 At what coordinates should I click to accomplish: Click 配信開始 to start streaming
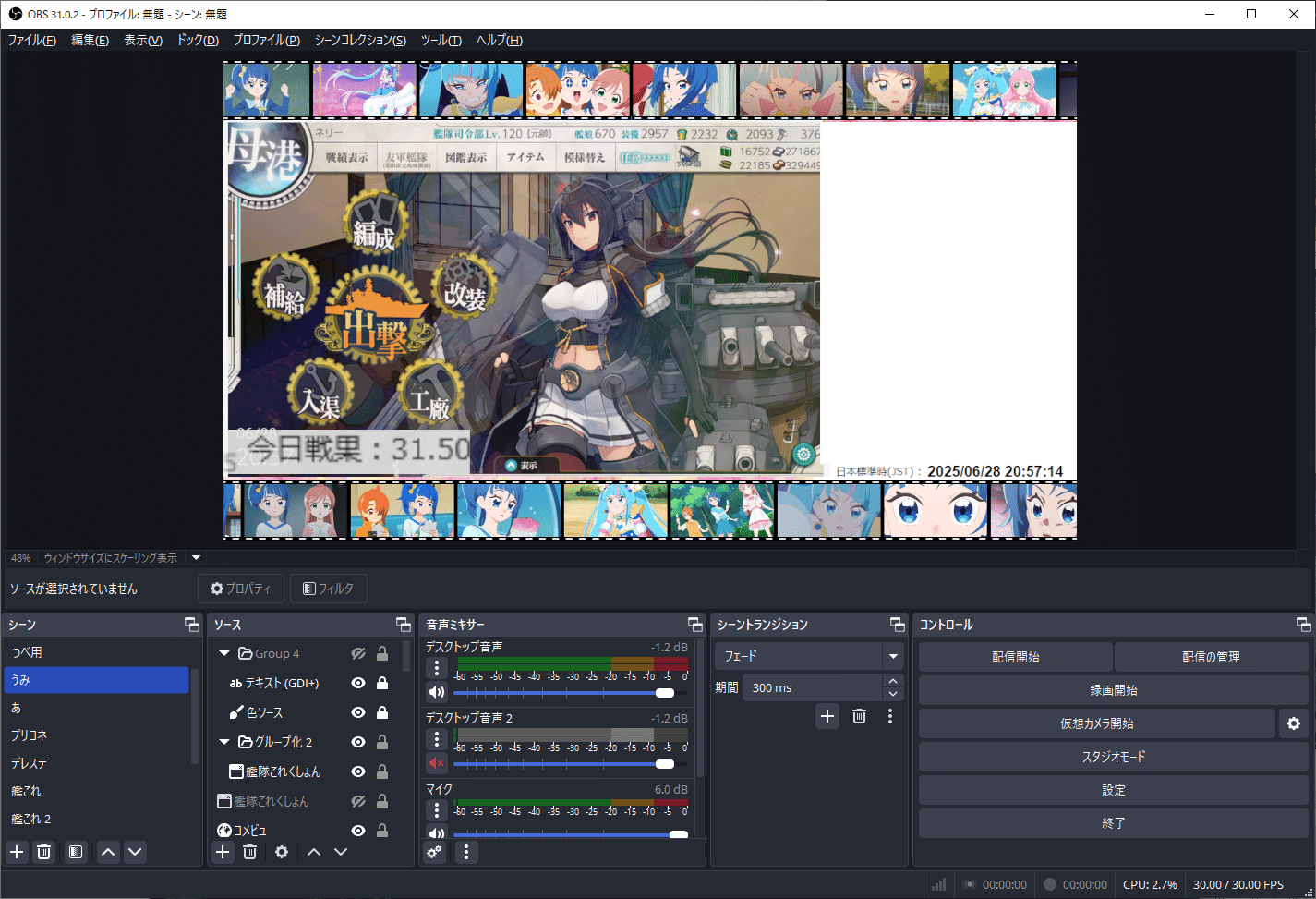tap(1016, 657)
